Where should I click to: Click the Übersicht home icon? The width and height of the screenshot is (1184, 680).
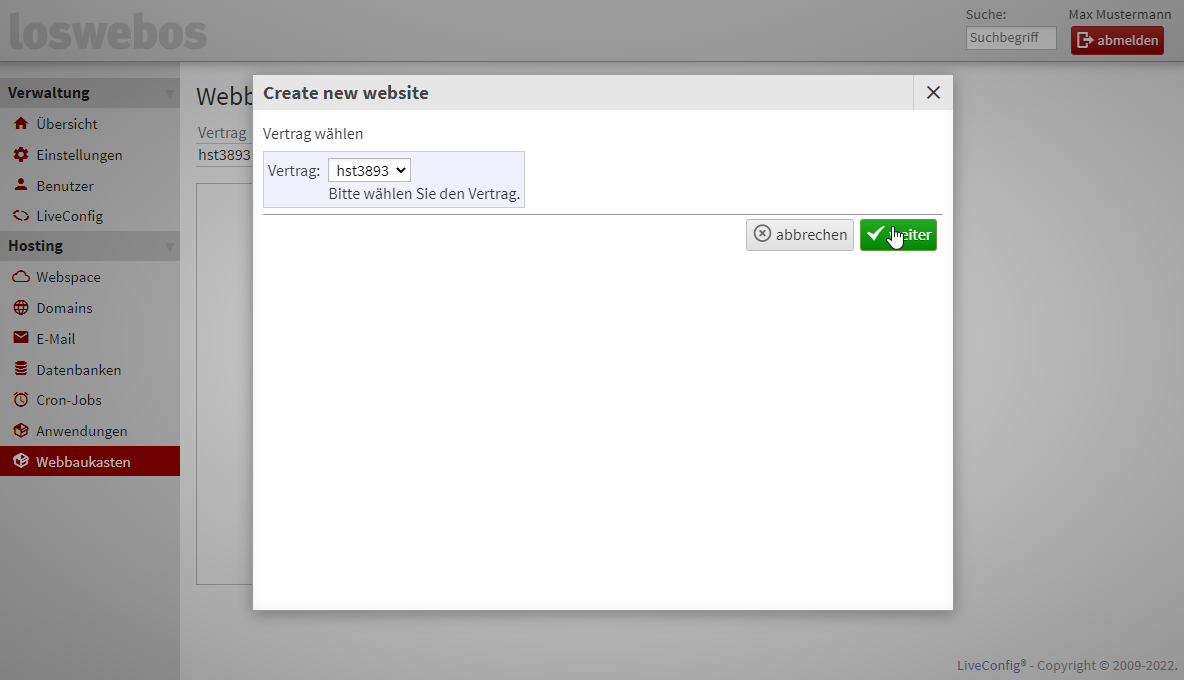point(20,124)
